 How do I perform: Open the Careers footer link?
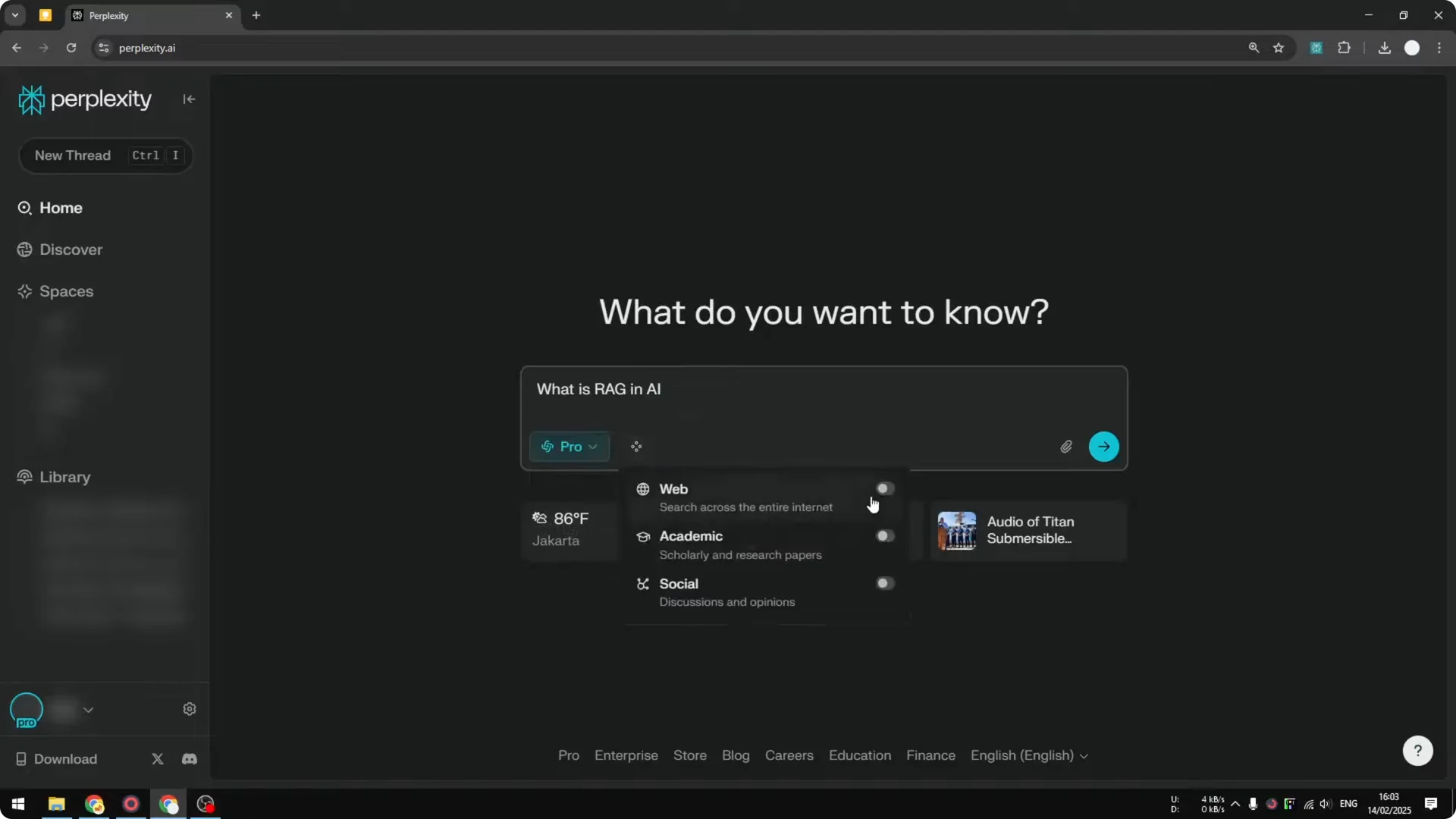(x=789, y=755)
